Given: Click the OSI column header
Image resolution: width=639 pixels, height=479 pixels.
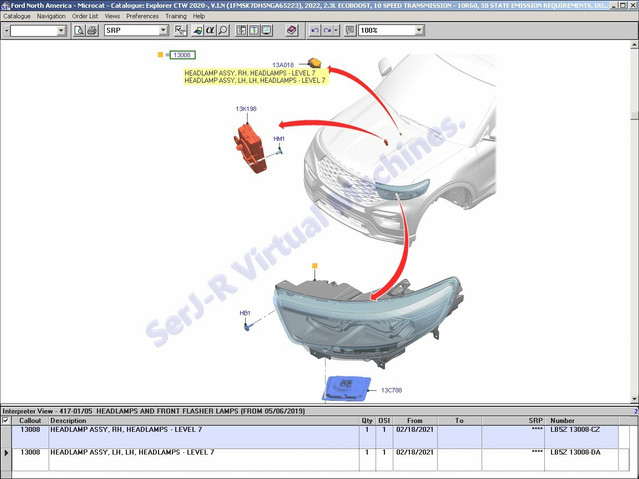Looking at the screenshot, I should pyautogui.click(x=384, y=420).
